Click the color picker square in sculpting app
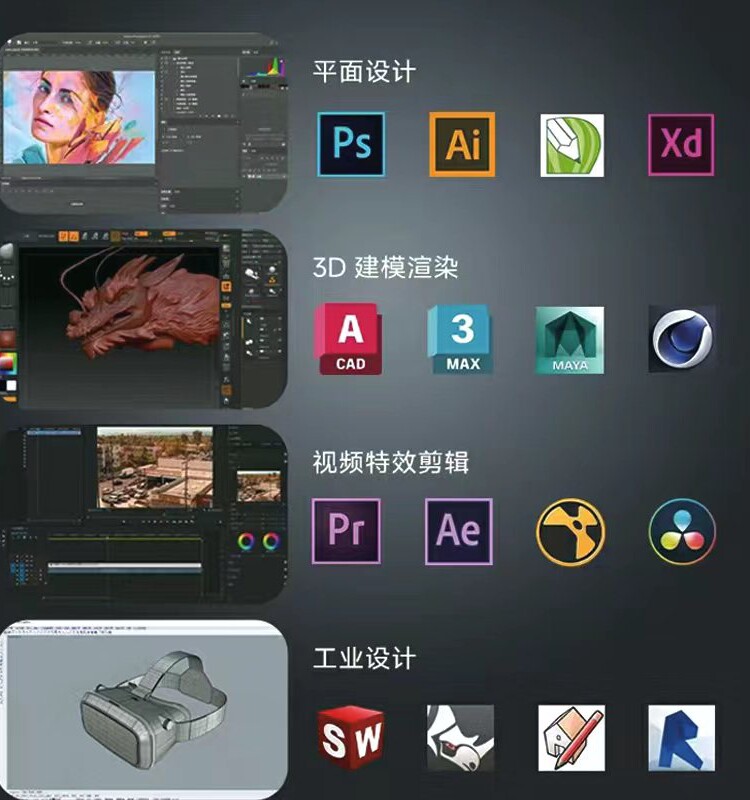 click(8, 363)
